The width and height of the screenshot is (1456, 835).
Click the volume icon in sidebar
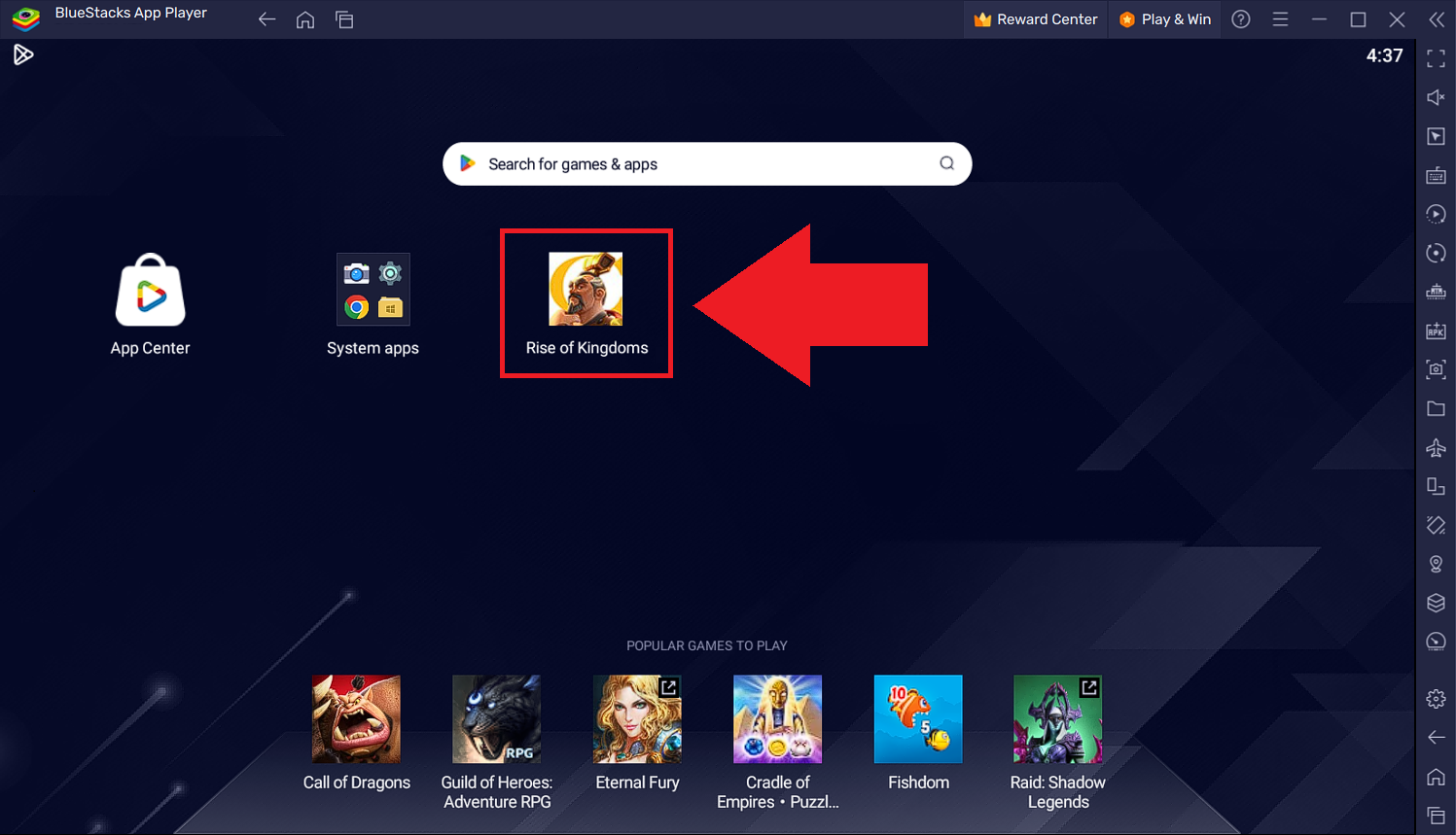[1436, 97]
